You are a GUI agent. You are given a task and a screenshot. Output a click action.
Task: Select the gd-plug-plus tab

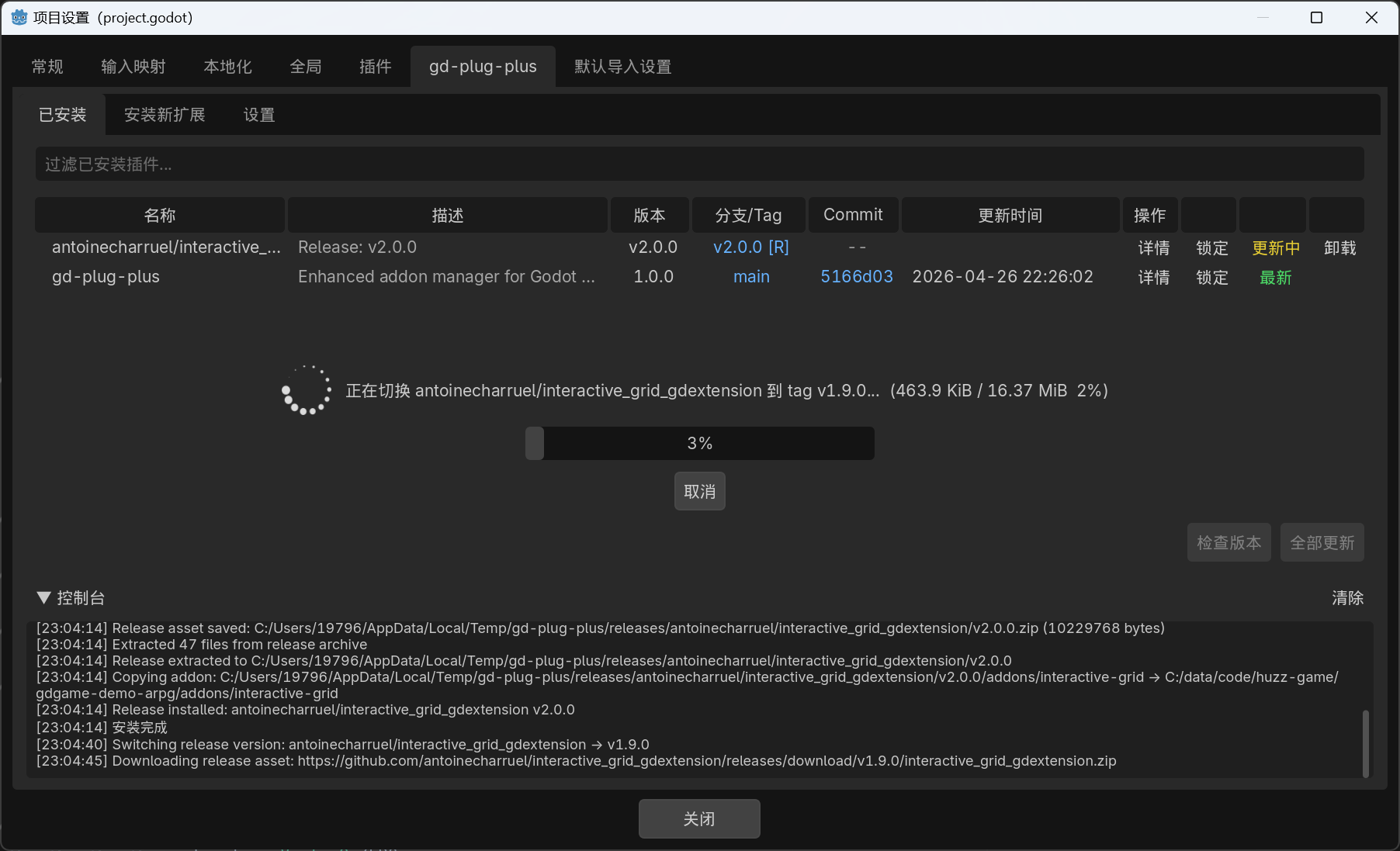[483, 67]
